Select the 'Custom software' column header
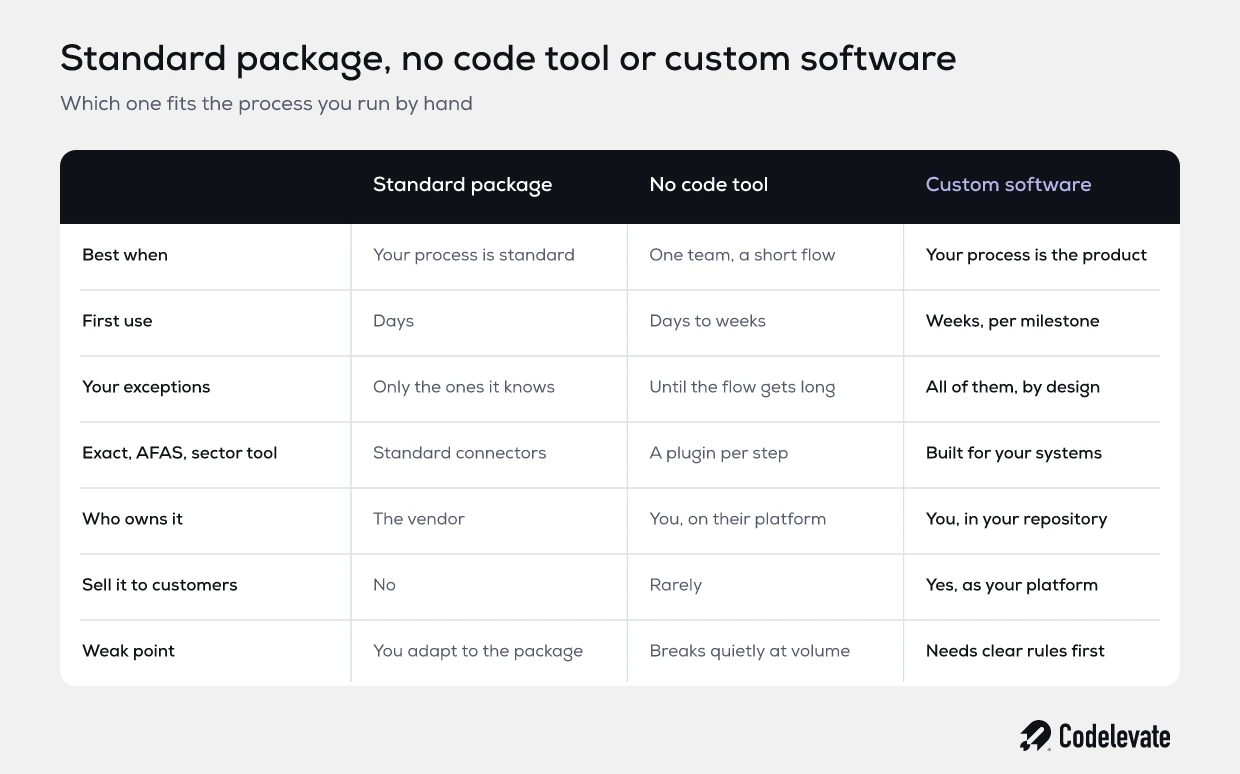 [1008, 185]
